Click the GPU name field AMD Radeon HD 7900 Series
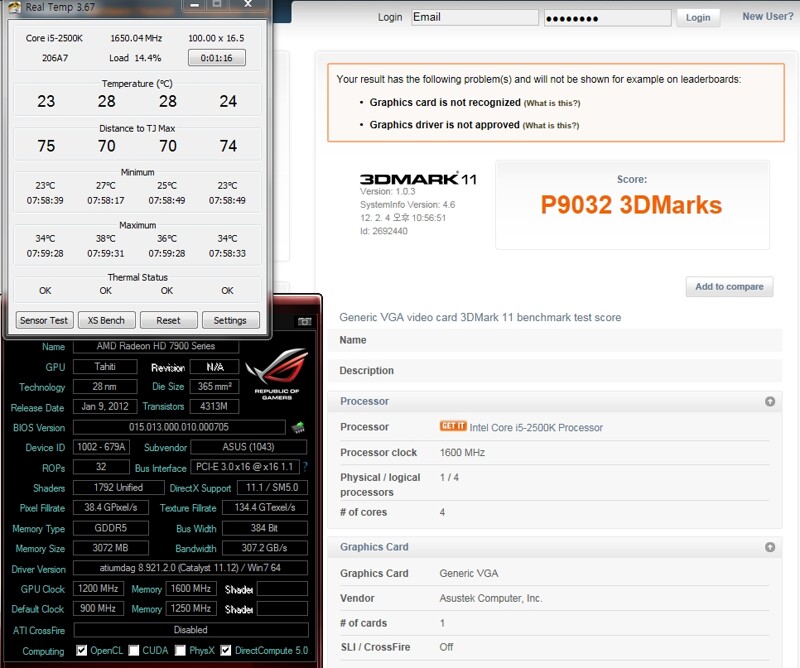 tap(156, 346)
